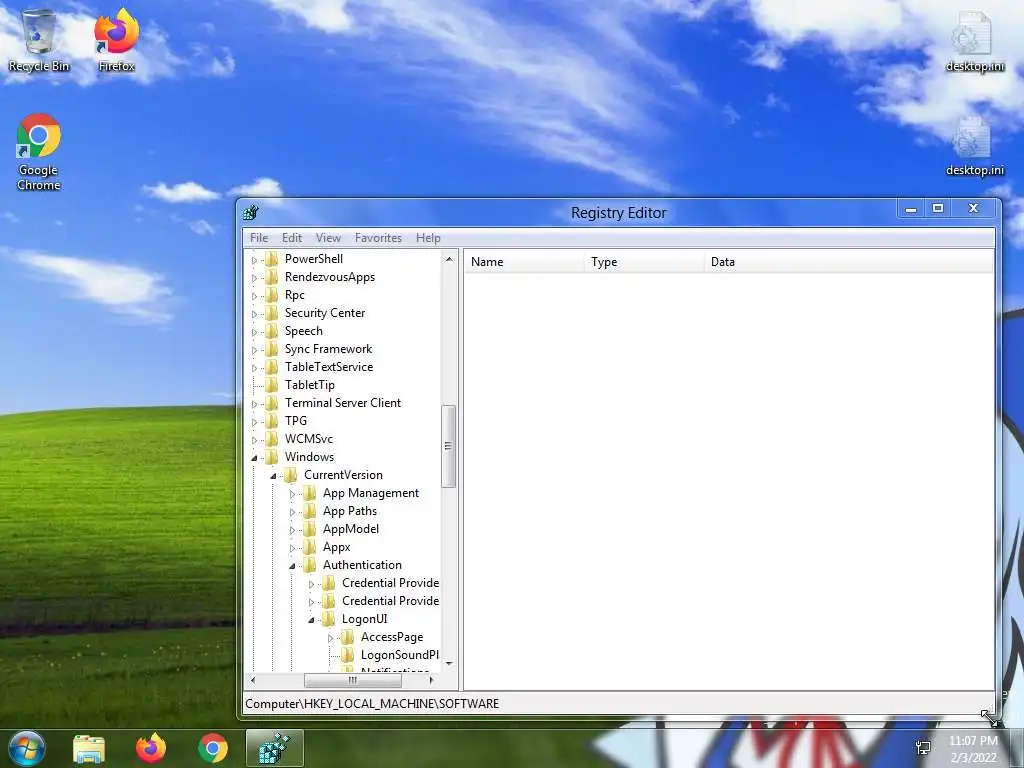1024x768 pixels.
Task: Open the Google Chrome desktop shortcut
Action: tap(39, 152)
